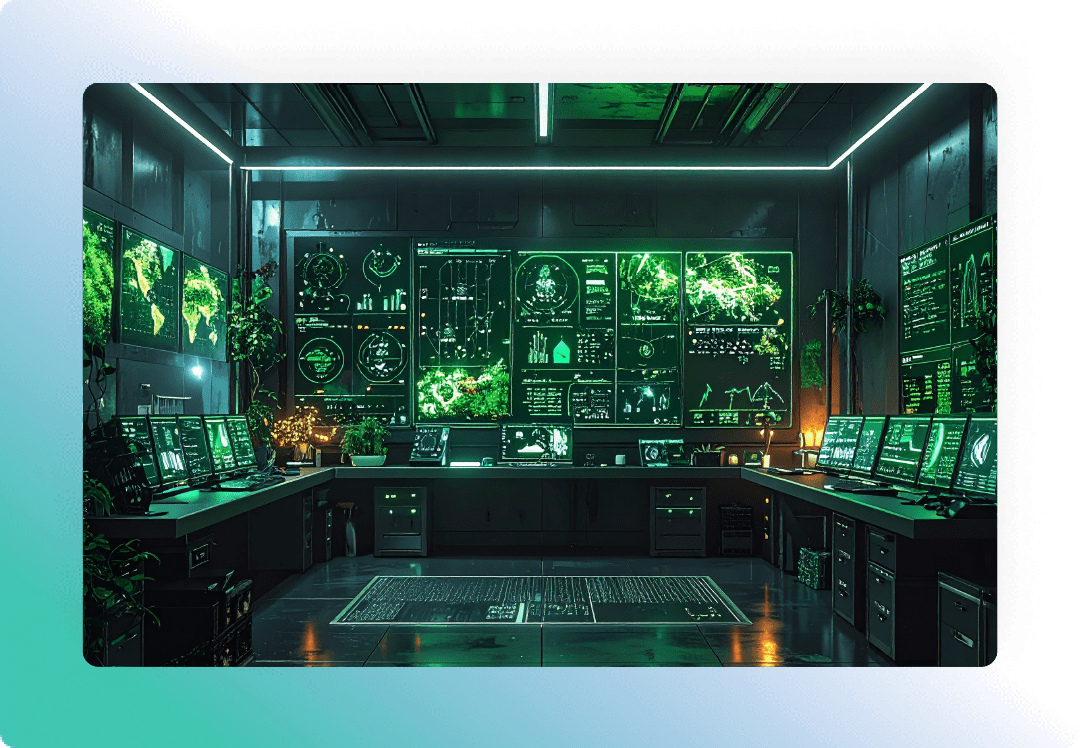Select the keyboard on the right desk
This screenshot has width=1080, height=748.
tap(858, 486)
